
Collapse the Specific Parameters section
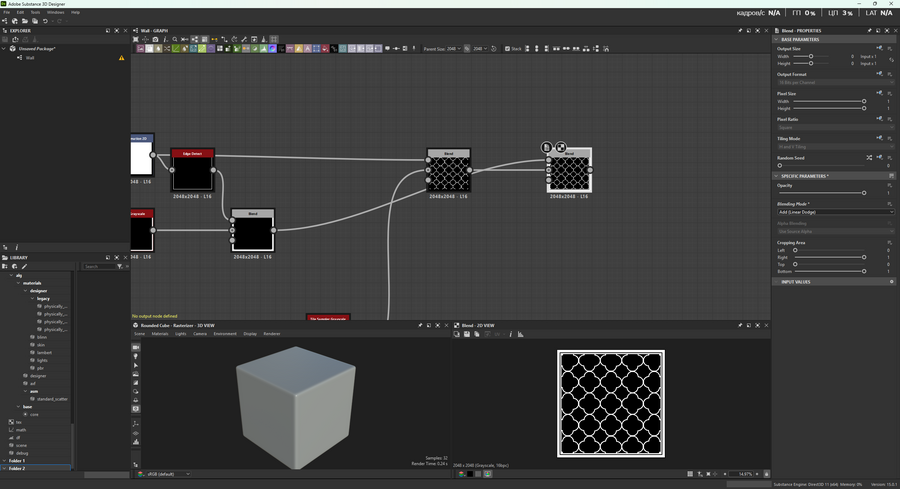(x=778, y=176)
